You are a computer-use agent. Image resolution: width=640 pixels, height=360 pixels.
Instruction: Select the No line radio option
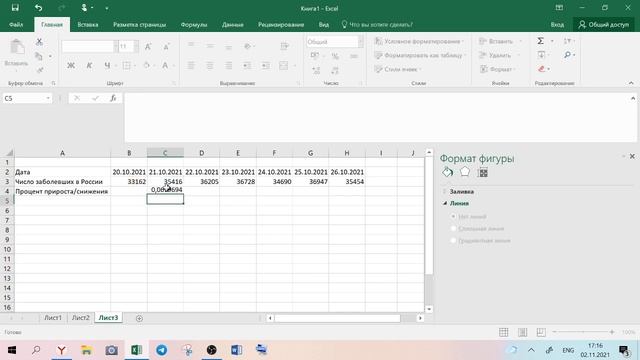[x=453, y=216]
